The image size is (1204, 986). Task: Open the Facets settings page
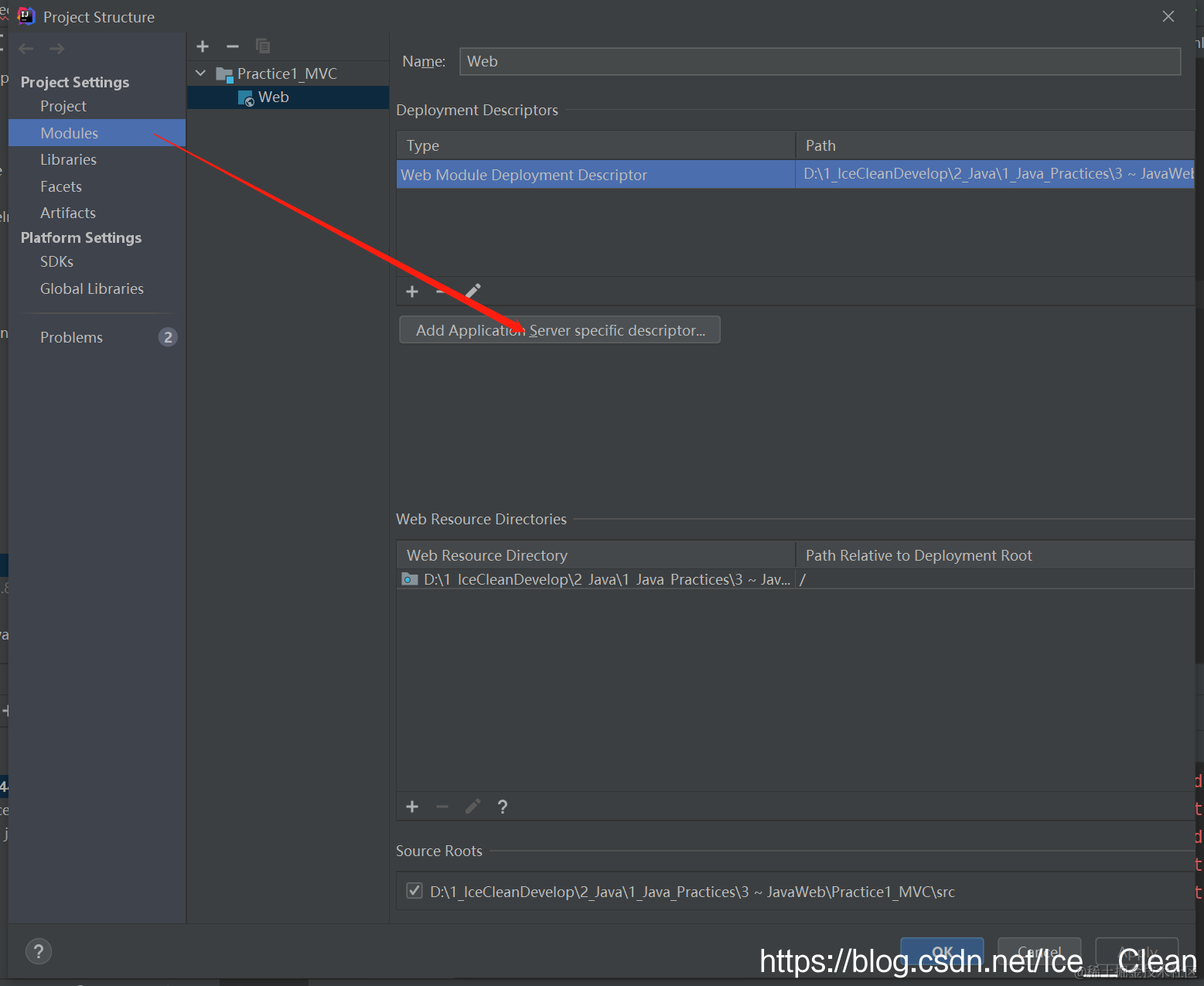[61, 186]
